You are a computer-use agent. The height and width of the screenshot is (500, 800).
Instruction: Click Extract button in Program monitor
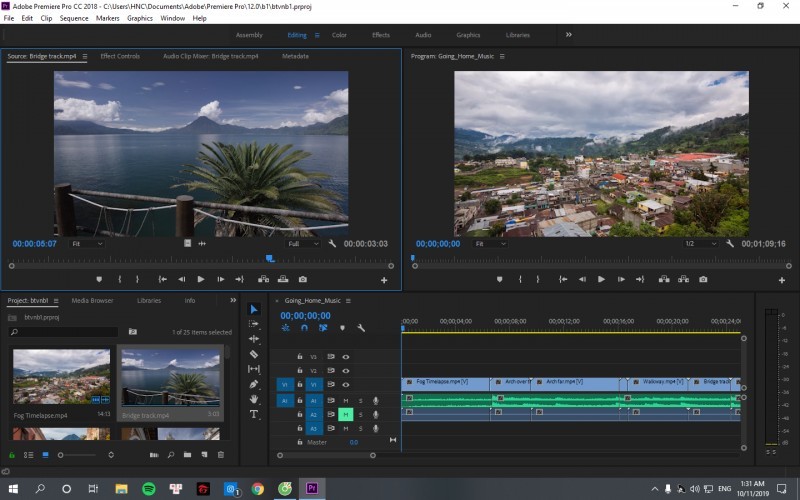684,280
